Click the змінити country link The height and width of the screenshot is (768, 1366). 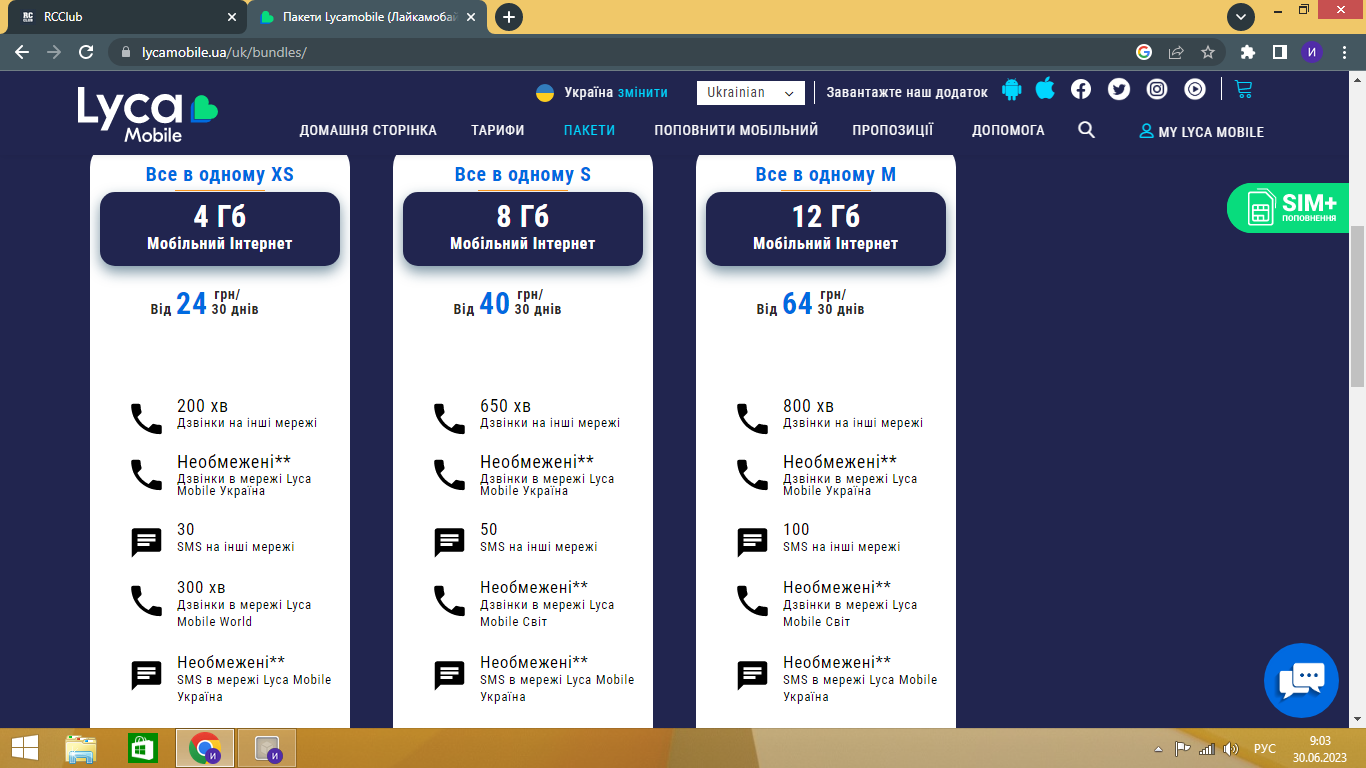click(x=643, y=92)
